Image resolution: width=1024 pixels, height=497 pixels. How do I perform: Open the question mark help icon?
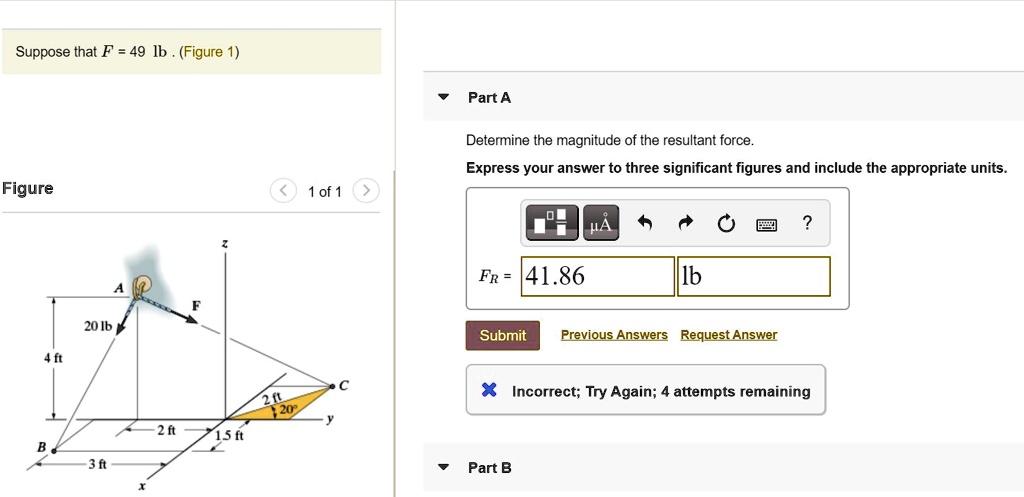(807, 224)
